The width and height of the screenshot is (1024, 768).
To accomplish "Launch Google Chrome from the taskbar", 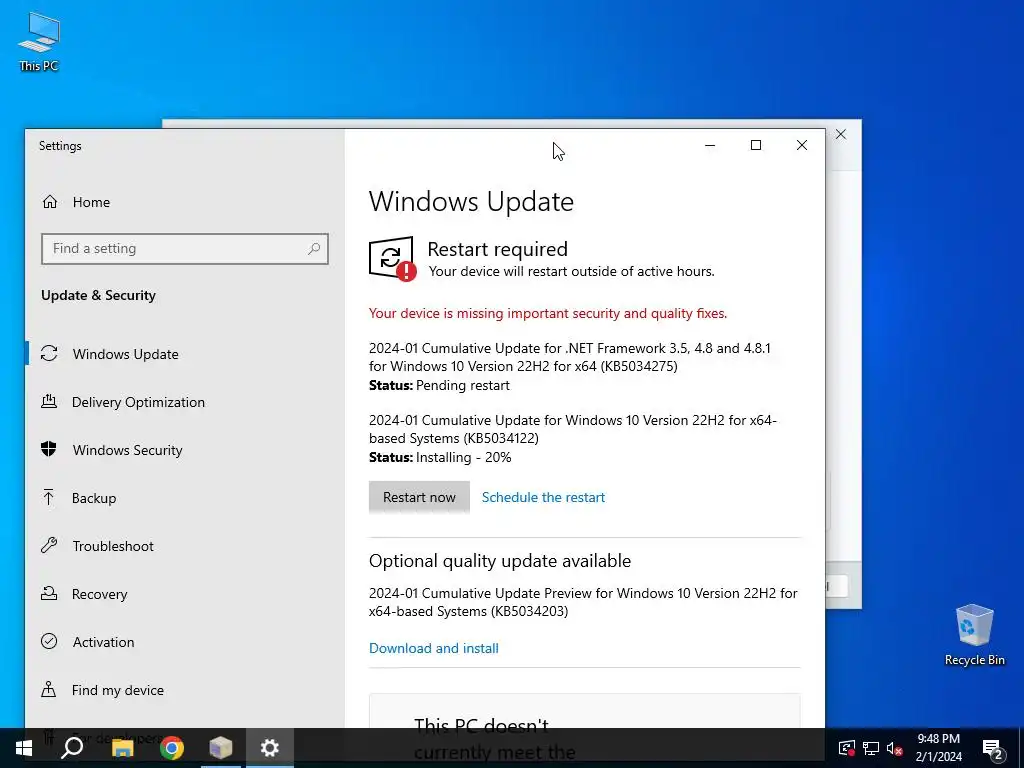I will point(172,748).
